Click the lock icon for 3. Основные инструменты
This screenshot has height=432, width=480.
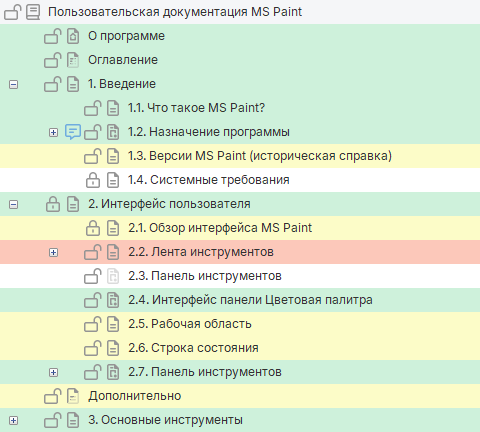coord(53,420)
